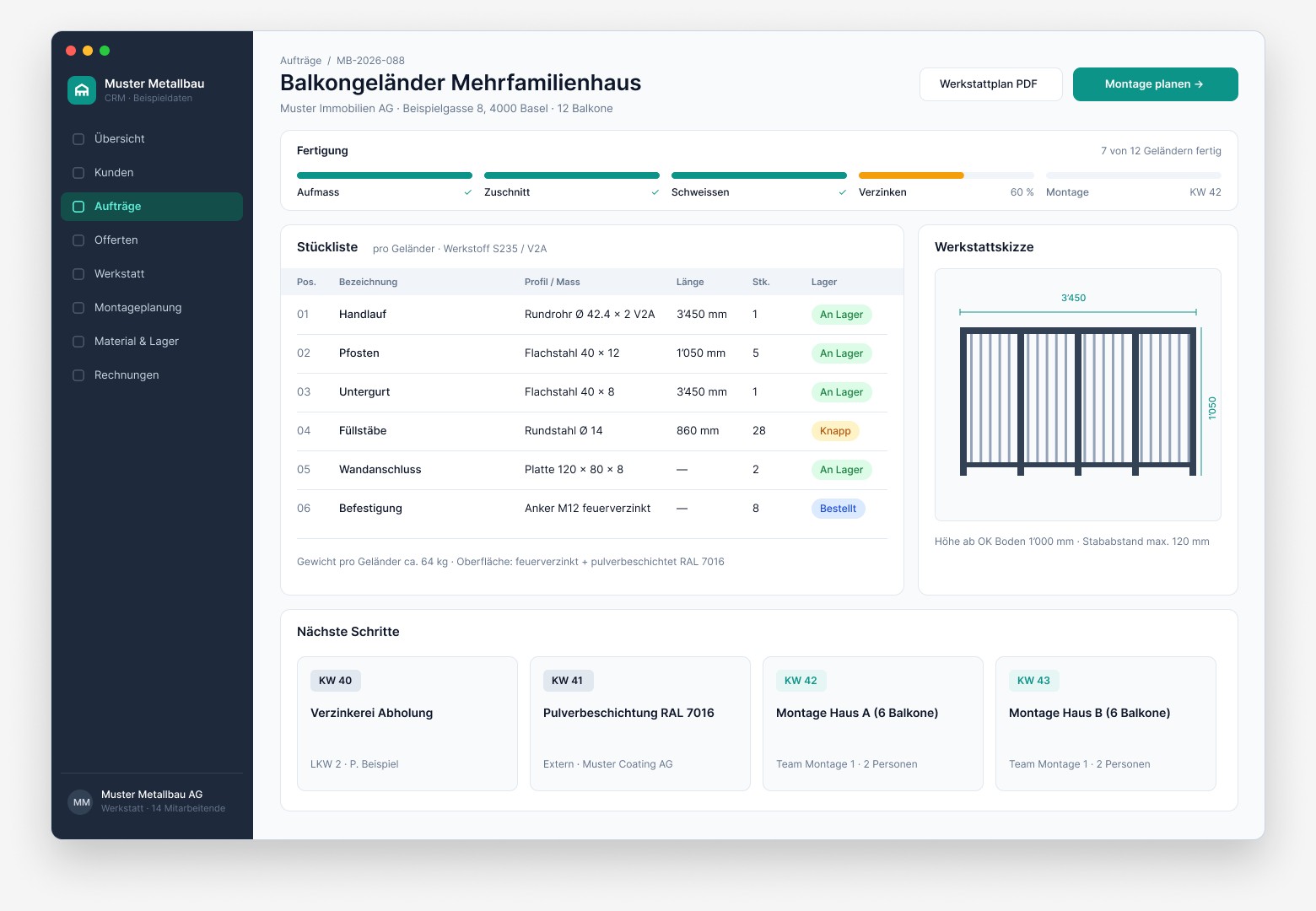Click 'Platte 120 × 80 × 8' cell
The height and width of the screenshot is (911, 1316).
click(574, 470)
